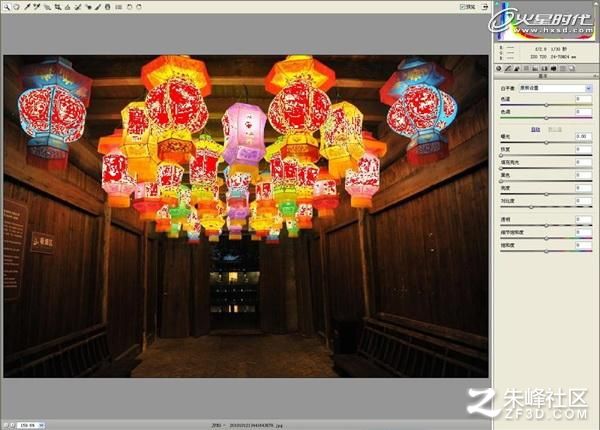
Task: Click the Saturation value field
Action: [x=584, y=245]
